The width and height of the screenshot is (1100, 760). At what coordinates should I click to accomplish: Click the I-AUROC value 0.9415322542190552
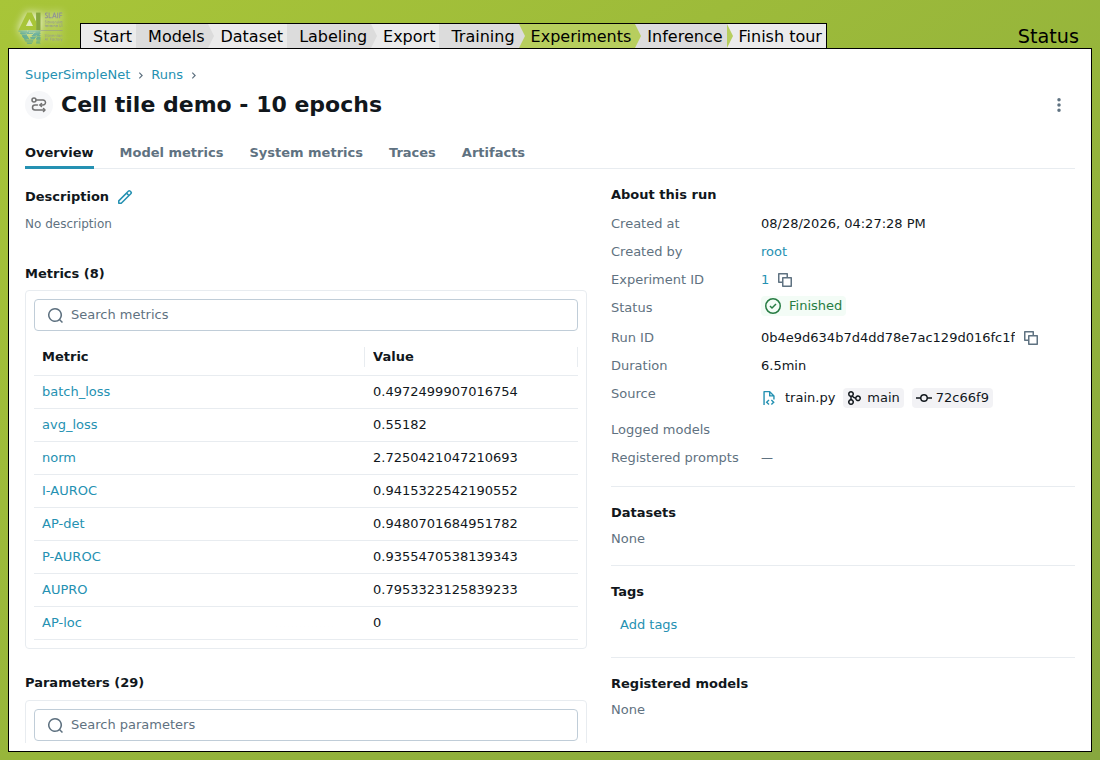[x=445, y=491]
